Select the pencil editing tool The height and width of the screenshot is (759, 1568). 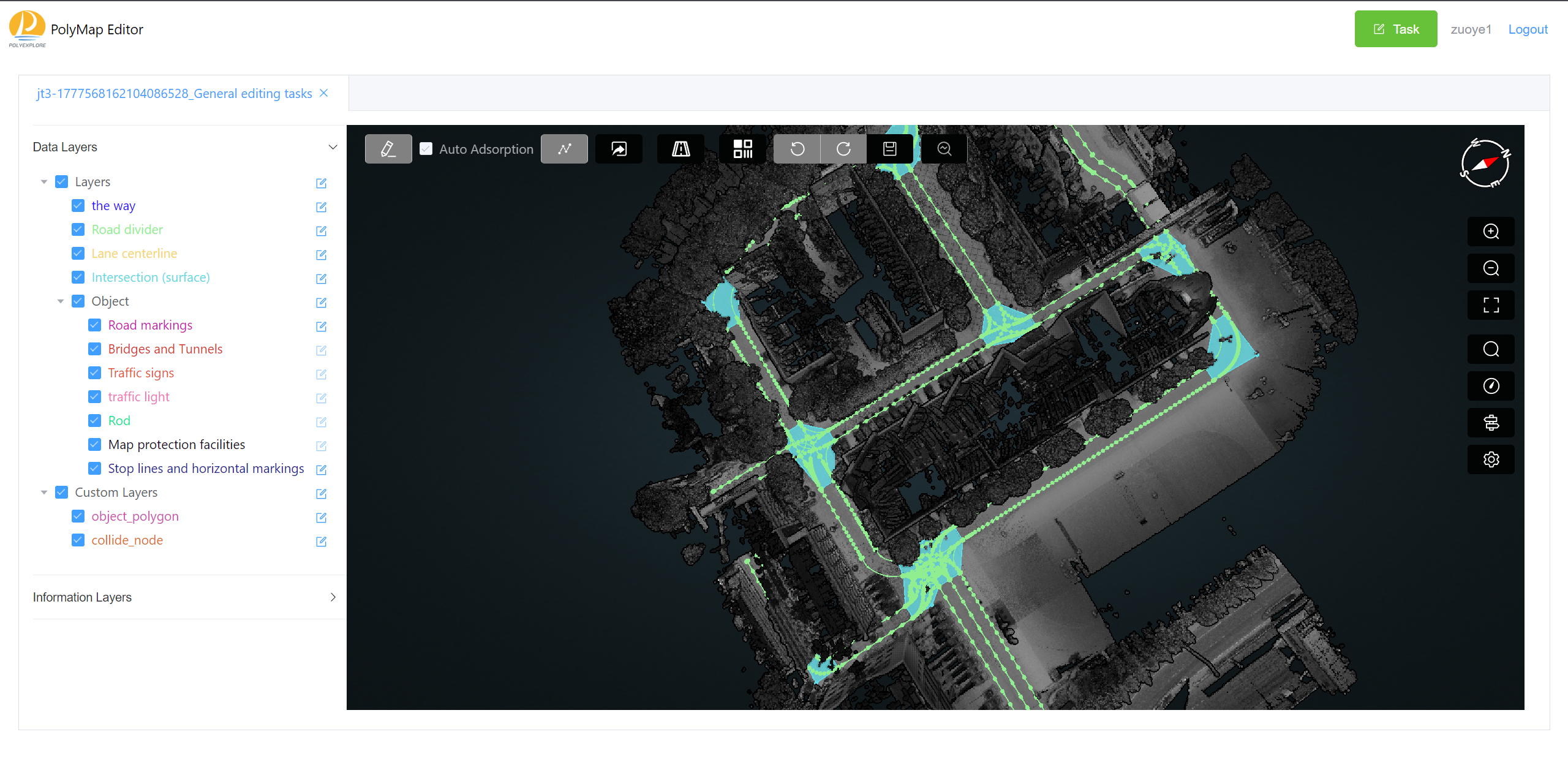[x=388, y=148]
